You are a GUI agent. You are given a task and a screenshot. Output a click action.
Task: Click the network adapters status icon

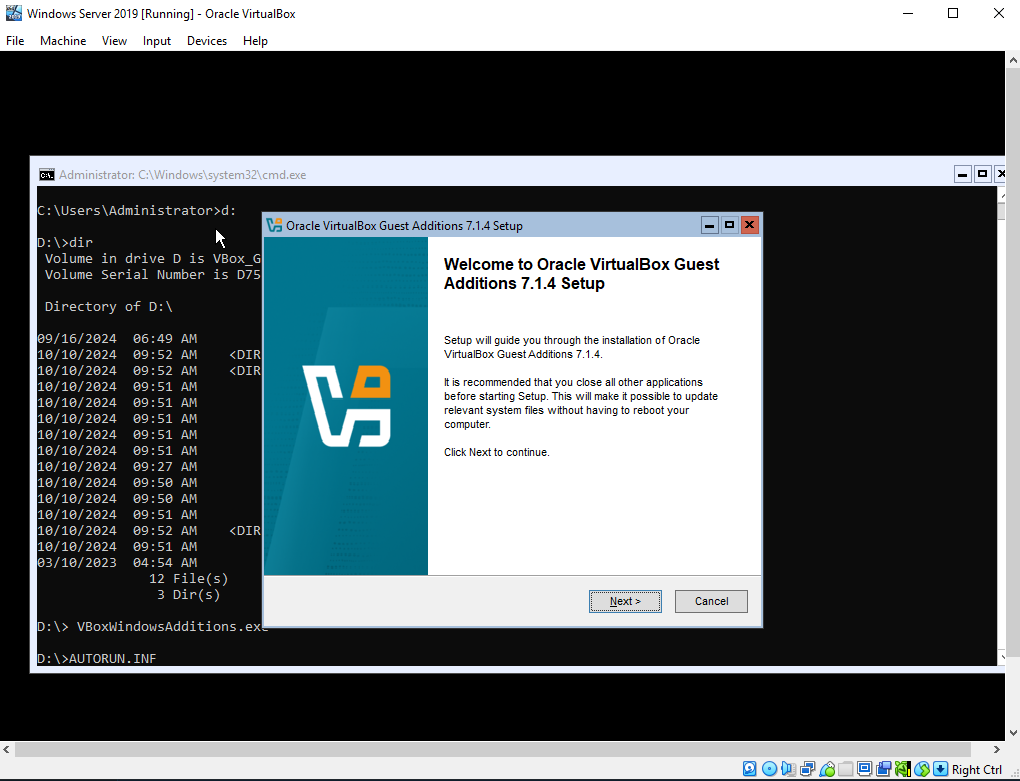point(807,769)
